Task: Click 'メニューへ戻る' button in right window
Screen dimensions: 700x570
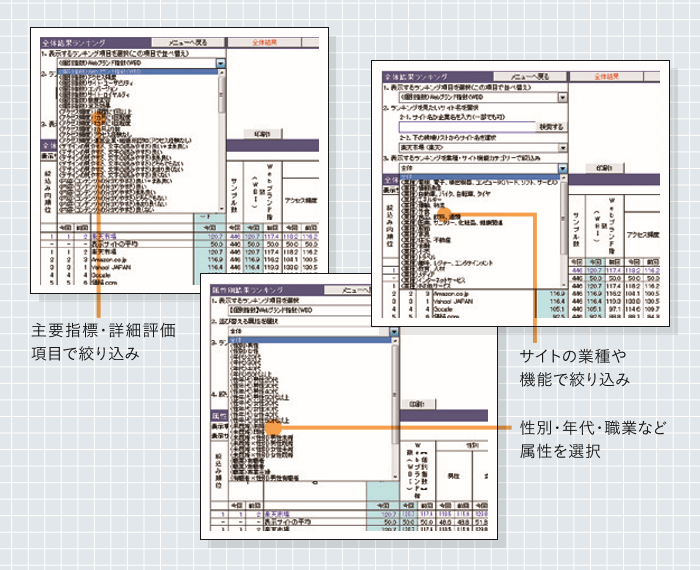Action: [x=529, y=76]
